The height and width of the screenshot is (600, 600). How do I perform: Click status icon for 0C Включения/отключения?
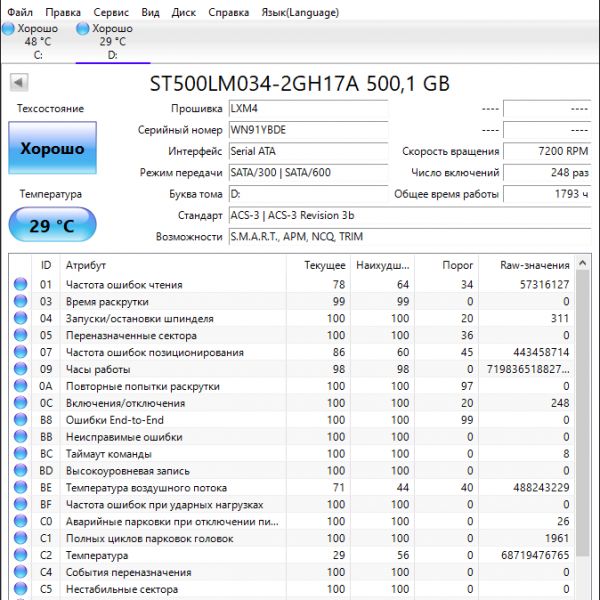click(x=21, y=403)
